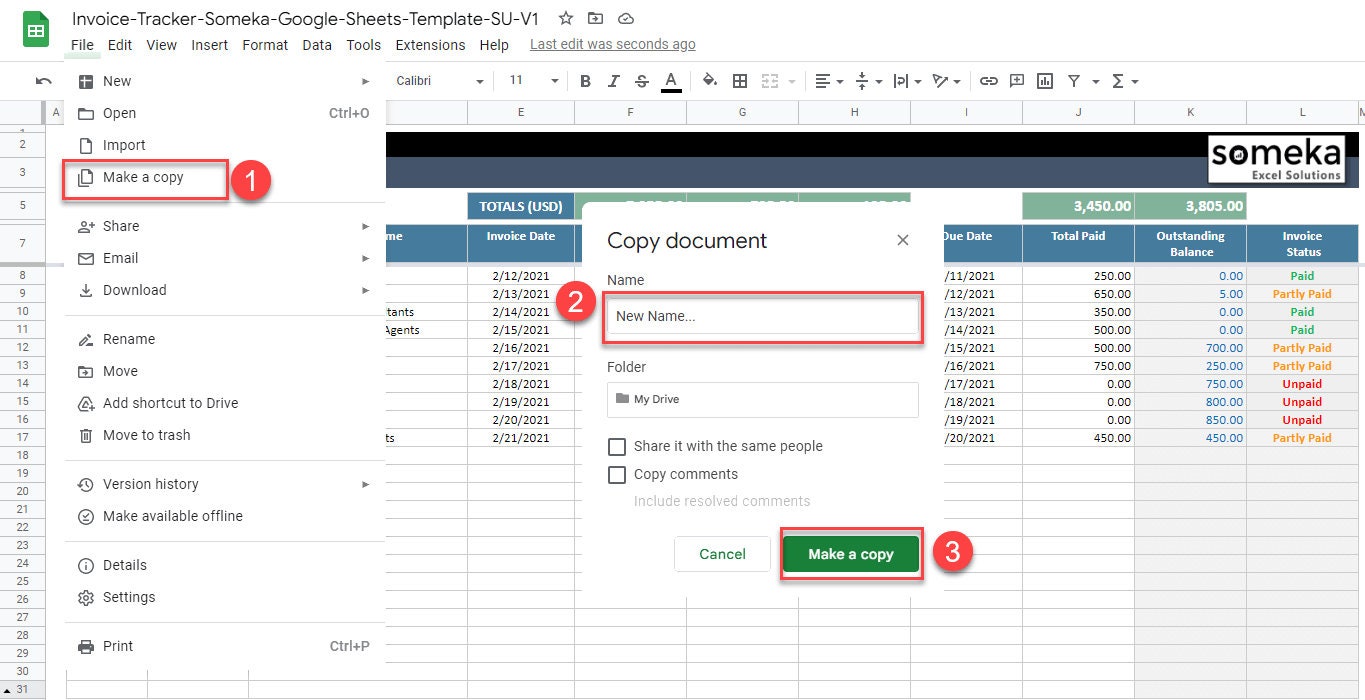Check 'Share it with the same people'
Viewport: 1365px width, 700px height.
point(617,447)
